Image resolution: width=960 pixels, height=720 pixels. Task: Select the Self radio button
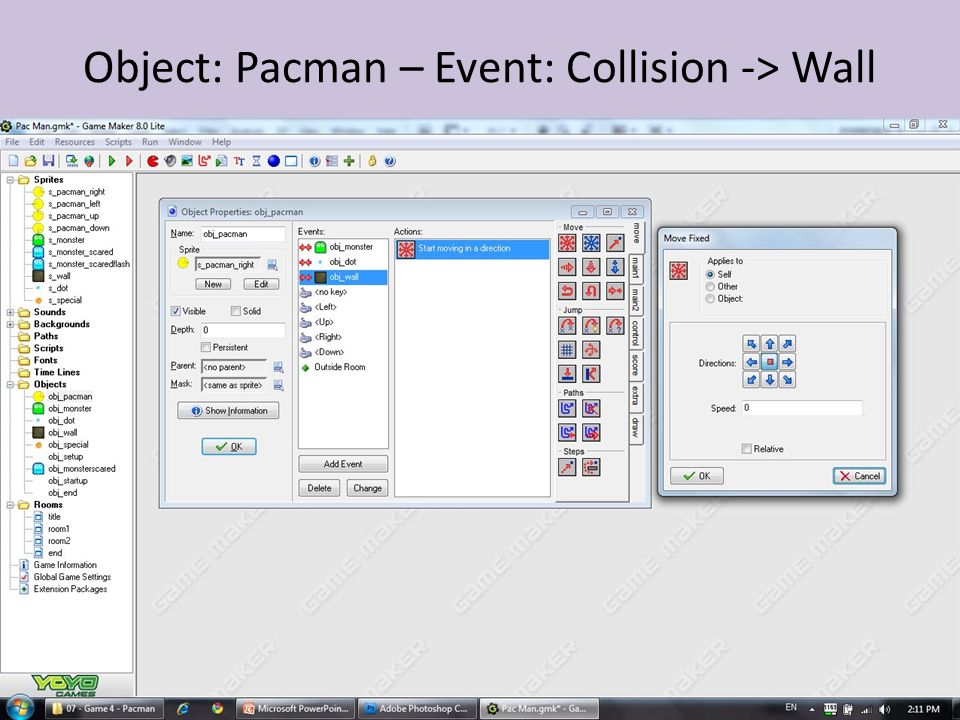[x=710, y=274]
